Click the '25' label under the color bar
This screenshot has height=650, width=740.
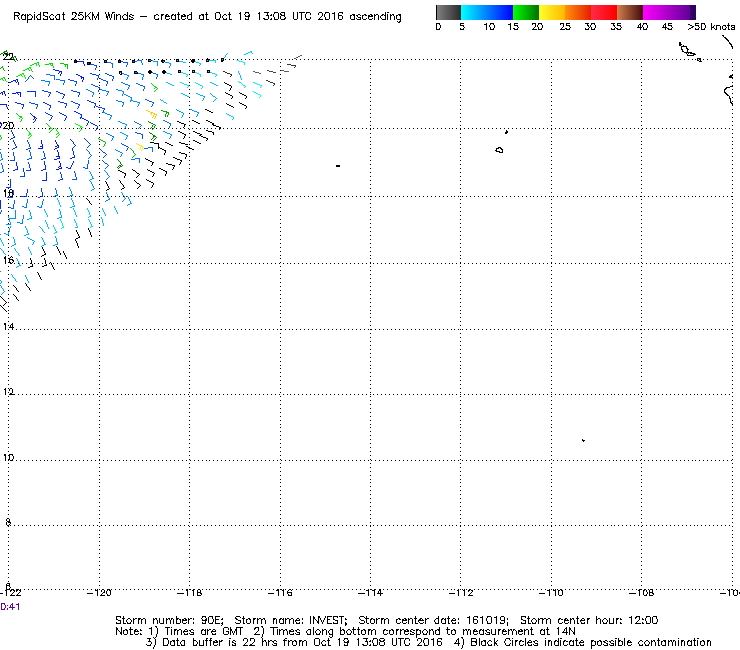(x=565, y=27)
